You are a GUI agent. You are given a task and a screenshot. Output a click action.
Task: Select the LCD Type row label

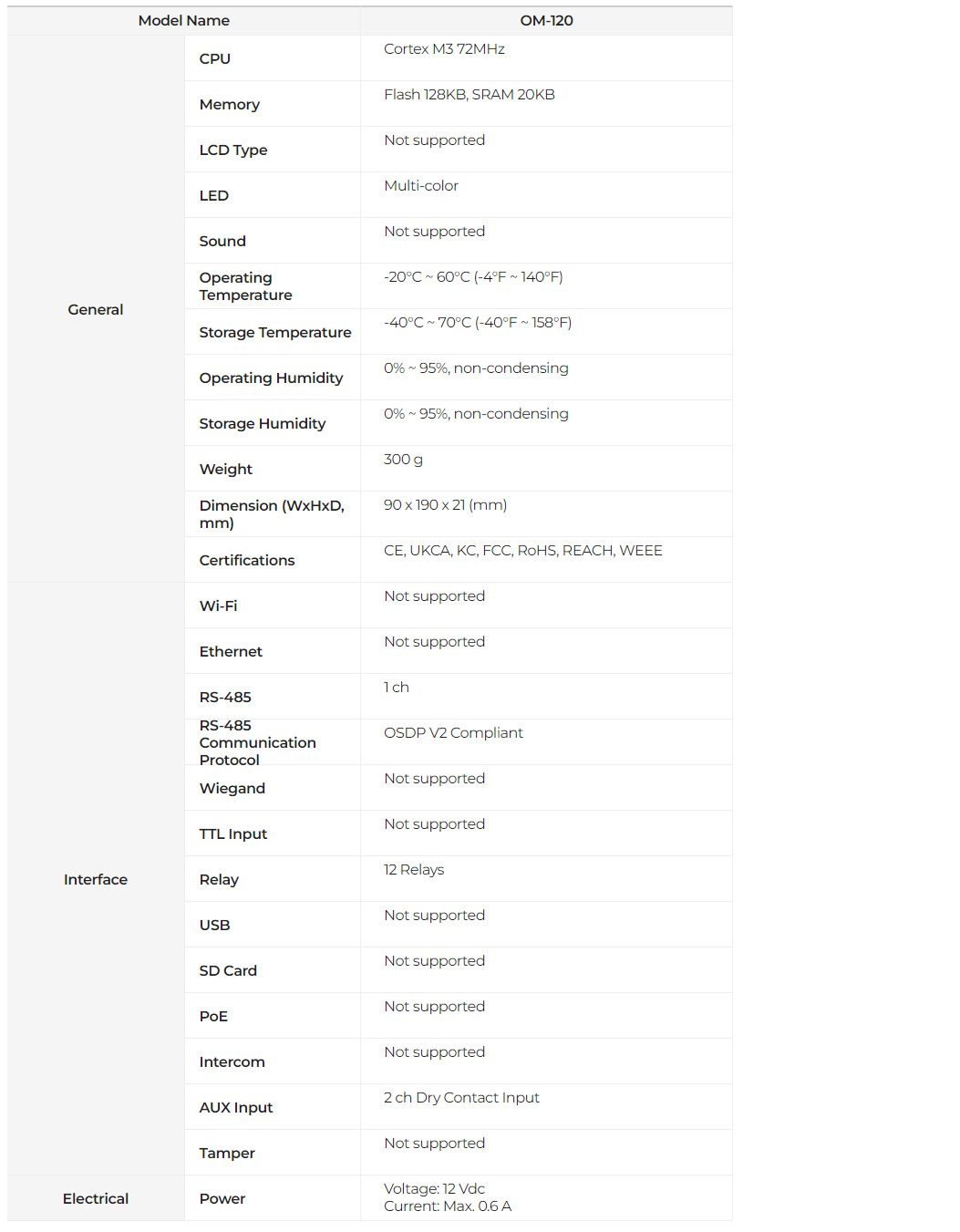[x=233, y=150]
